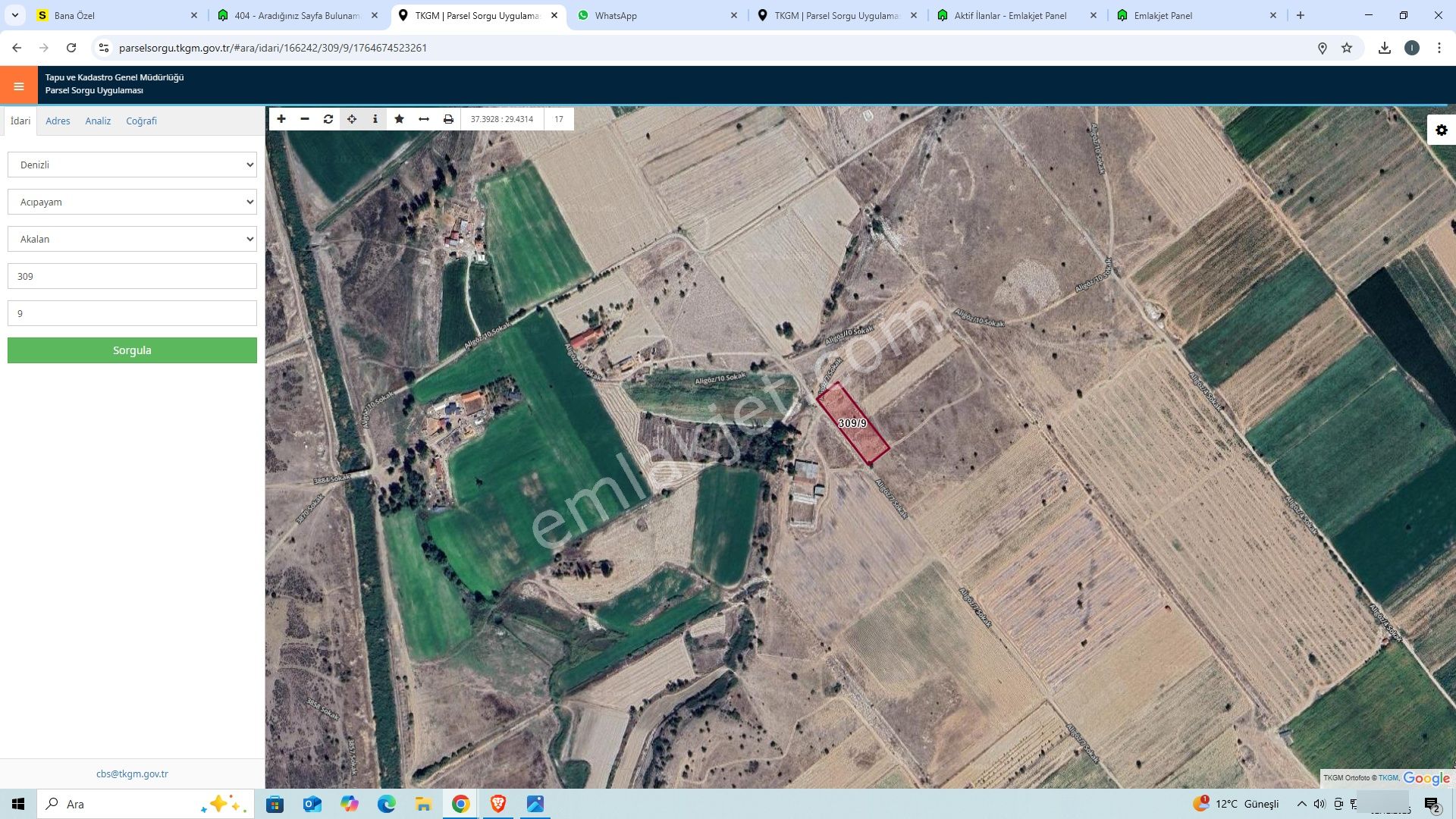Select the red 309/9 parcel on map
Screen dimensions: 1456x819
tap(852, 423)
